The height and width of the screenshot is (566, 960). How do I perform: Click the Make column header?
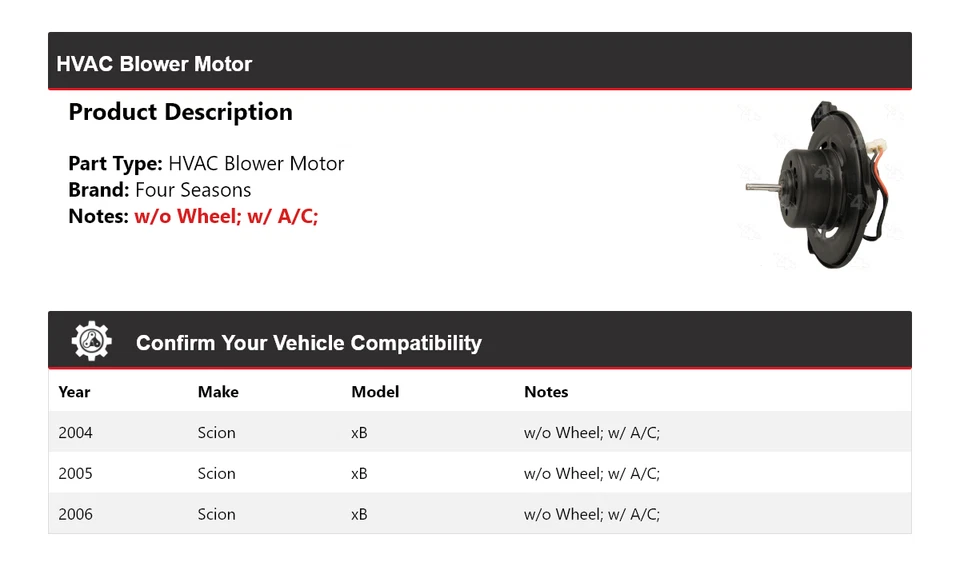coord(218,392)
